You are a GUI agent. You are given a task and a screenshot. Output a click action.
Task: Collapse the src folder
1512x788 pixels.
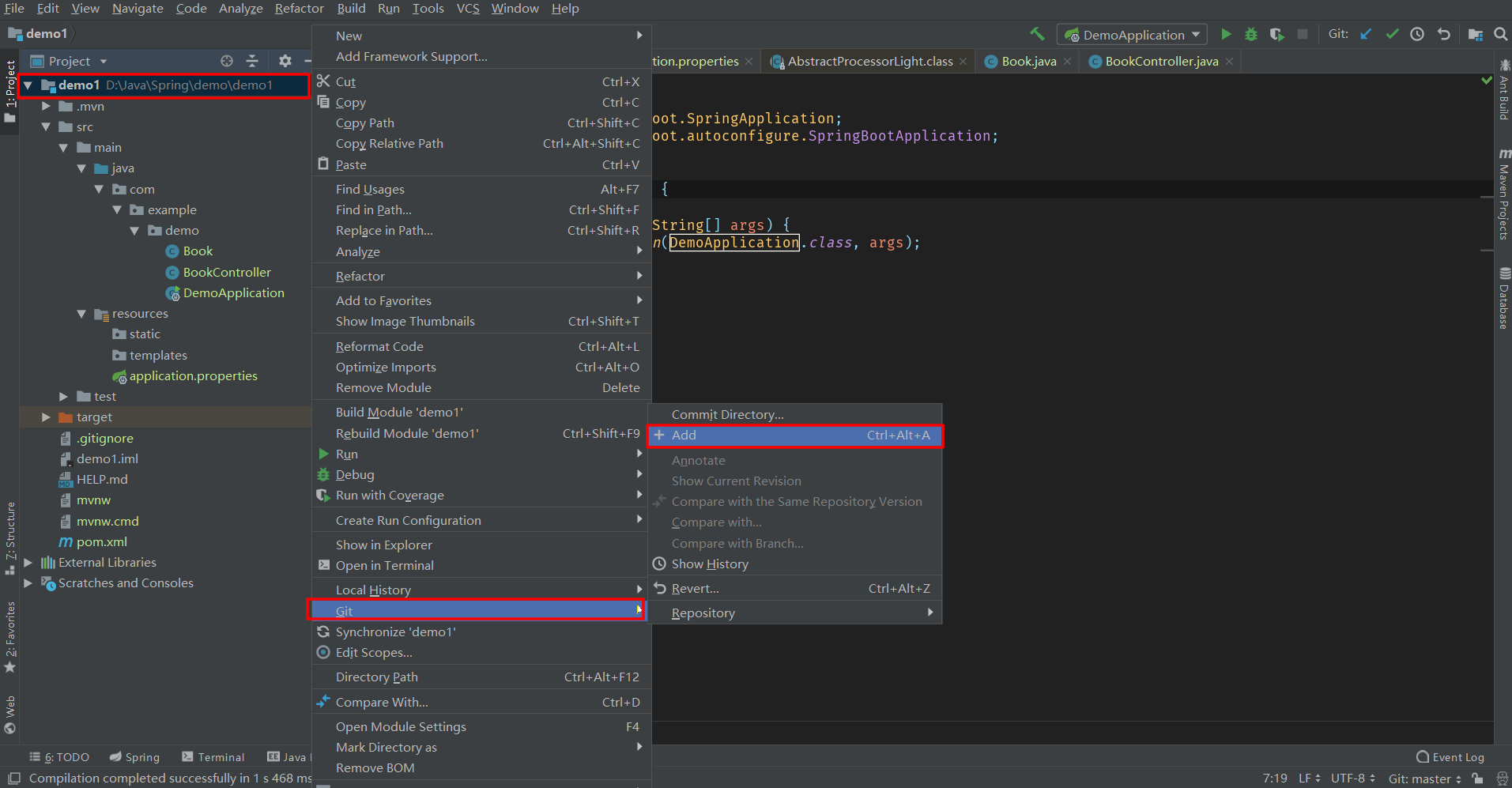(46, 126)
